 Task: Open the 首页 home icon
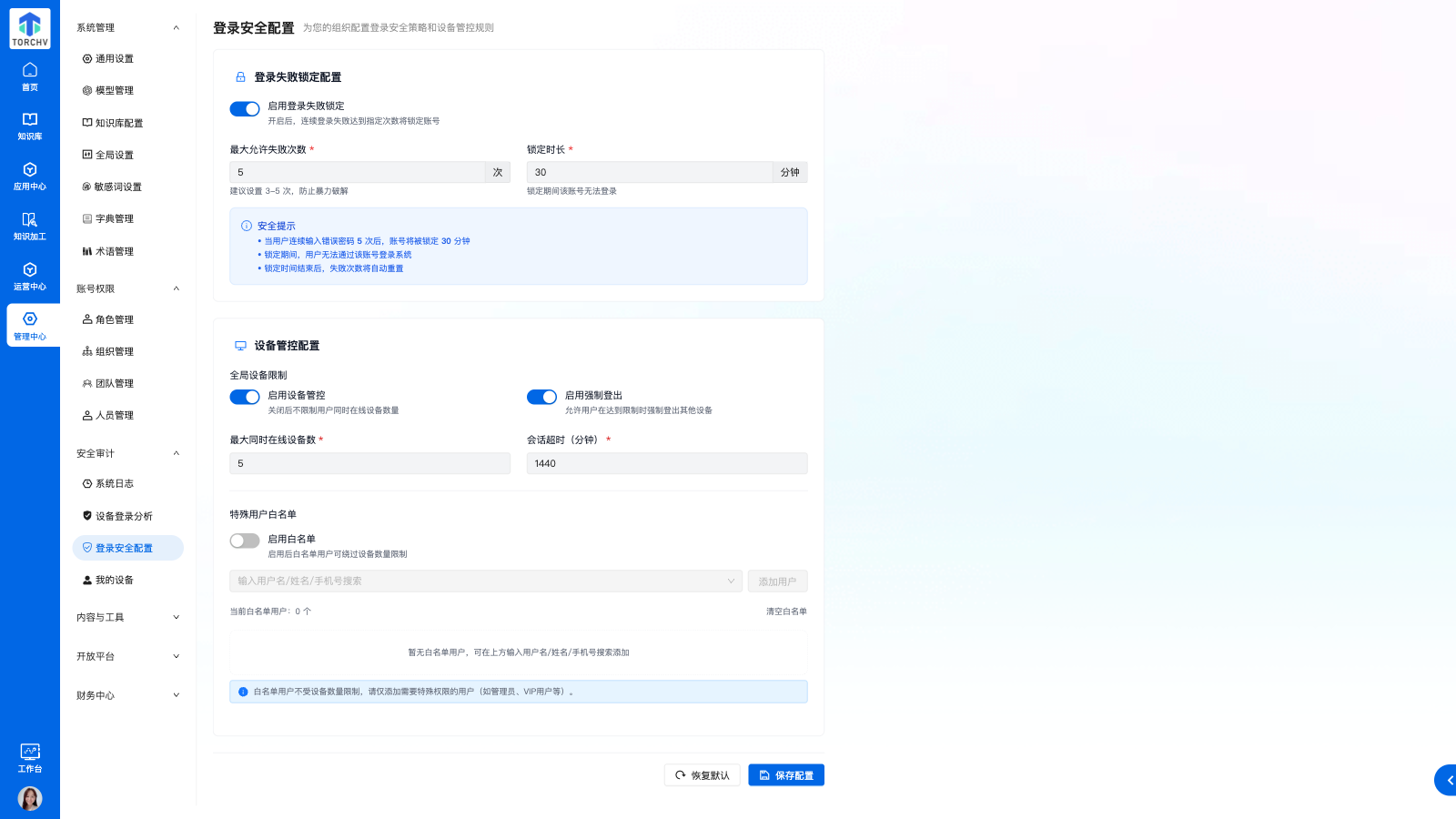[29, 76]
